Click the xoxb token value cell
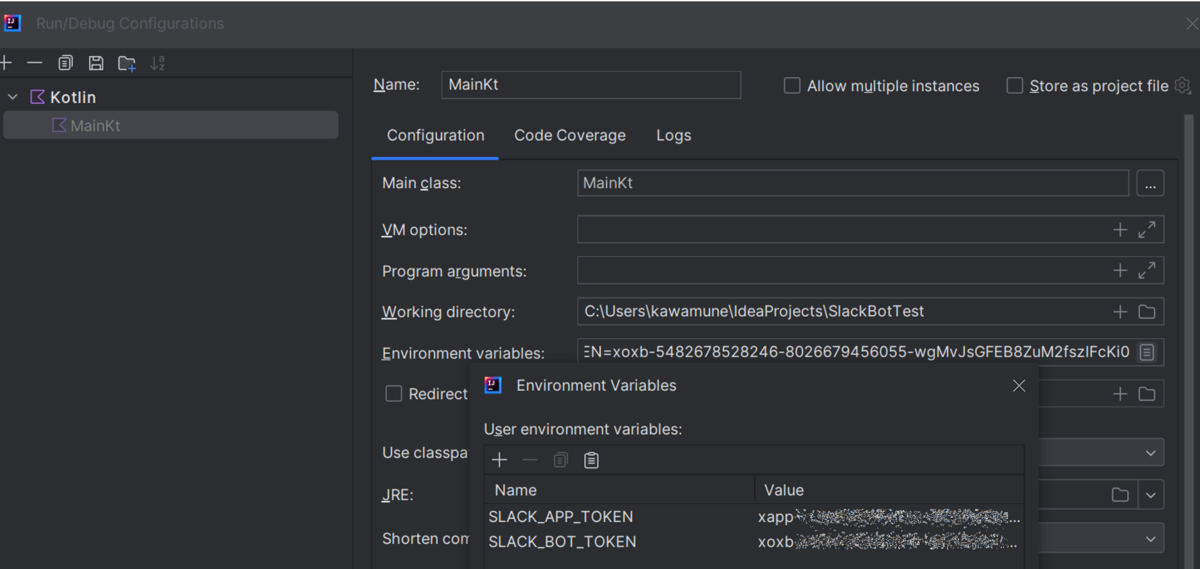1200x569 pixels. click(889, 542)
